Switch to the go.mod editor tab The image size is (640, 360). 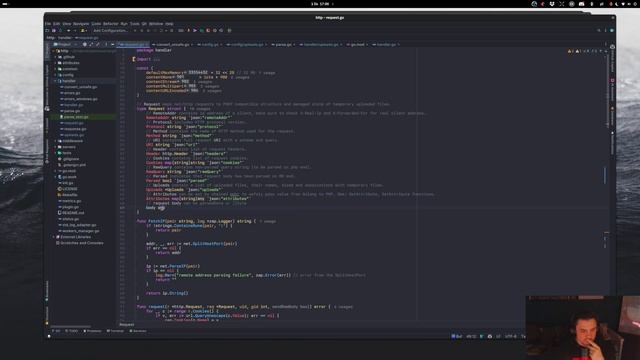coord(358,44)
